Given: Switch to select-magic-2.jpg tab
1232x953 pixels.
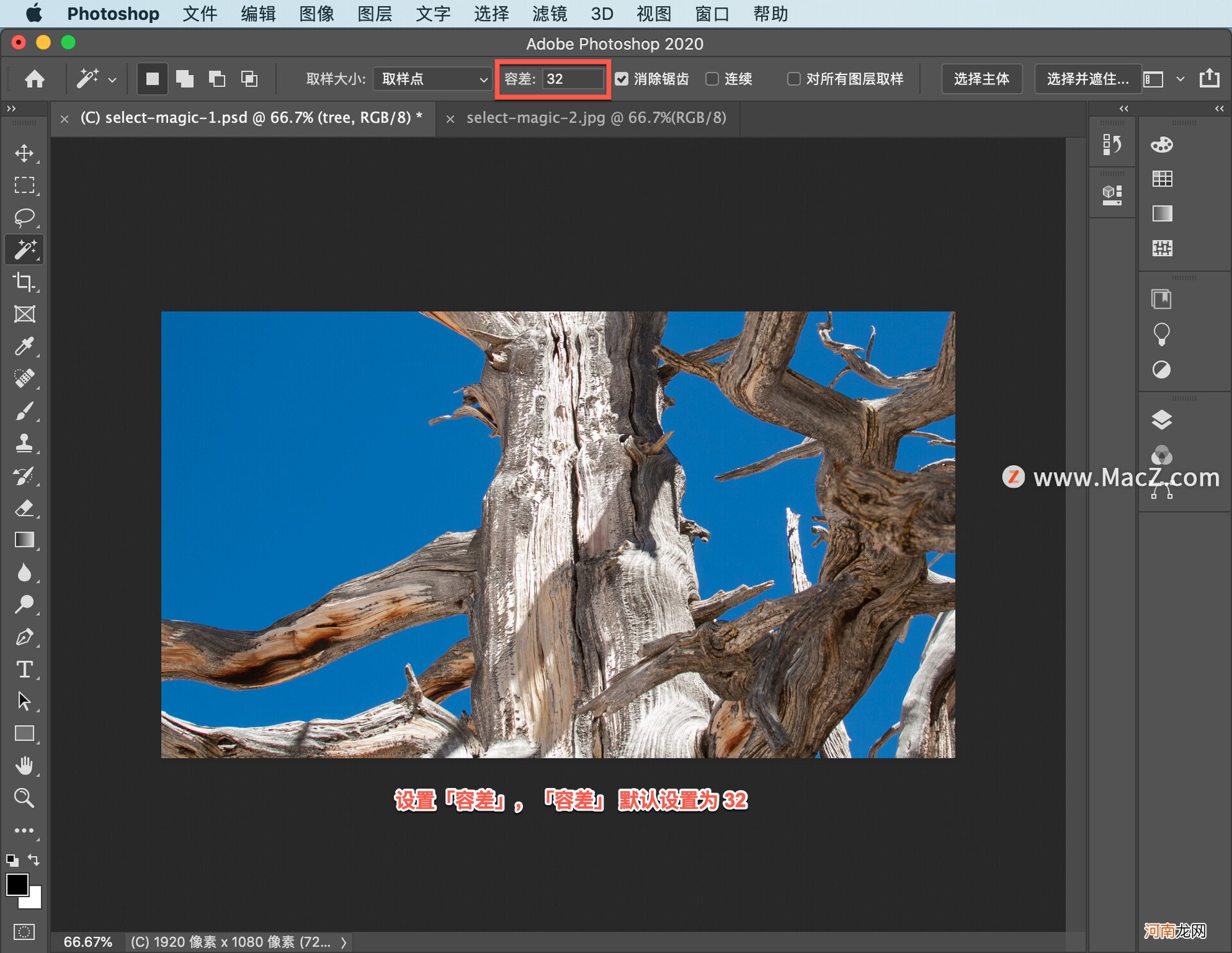Looking at the screenshot, I should [596, 117].
